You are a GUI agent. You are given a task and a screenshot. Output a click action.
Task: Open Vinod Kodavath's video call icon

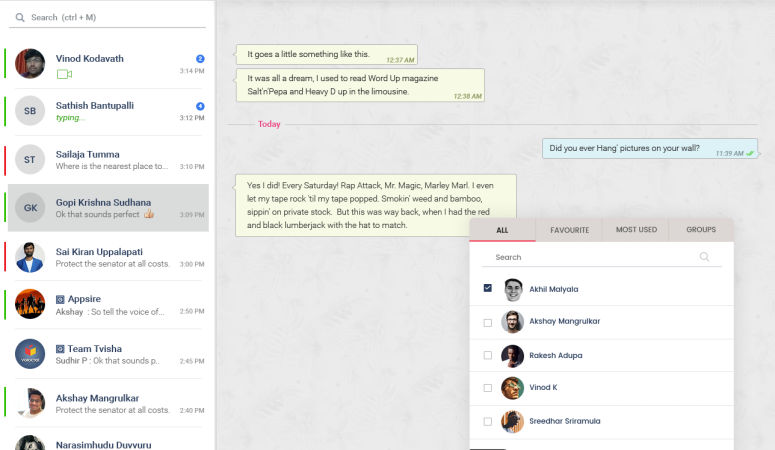[64, 74]
